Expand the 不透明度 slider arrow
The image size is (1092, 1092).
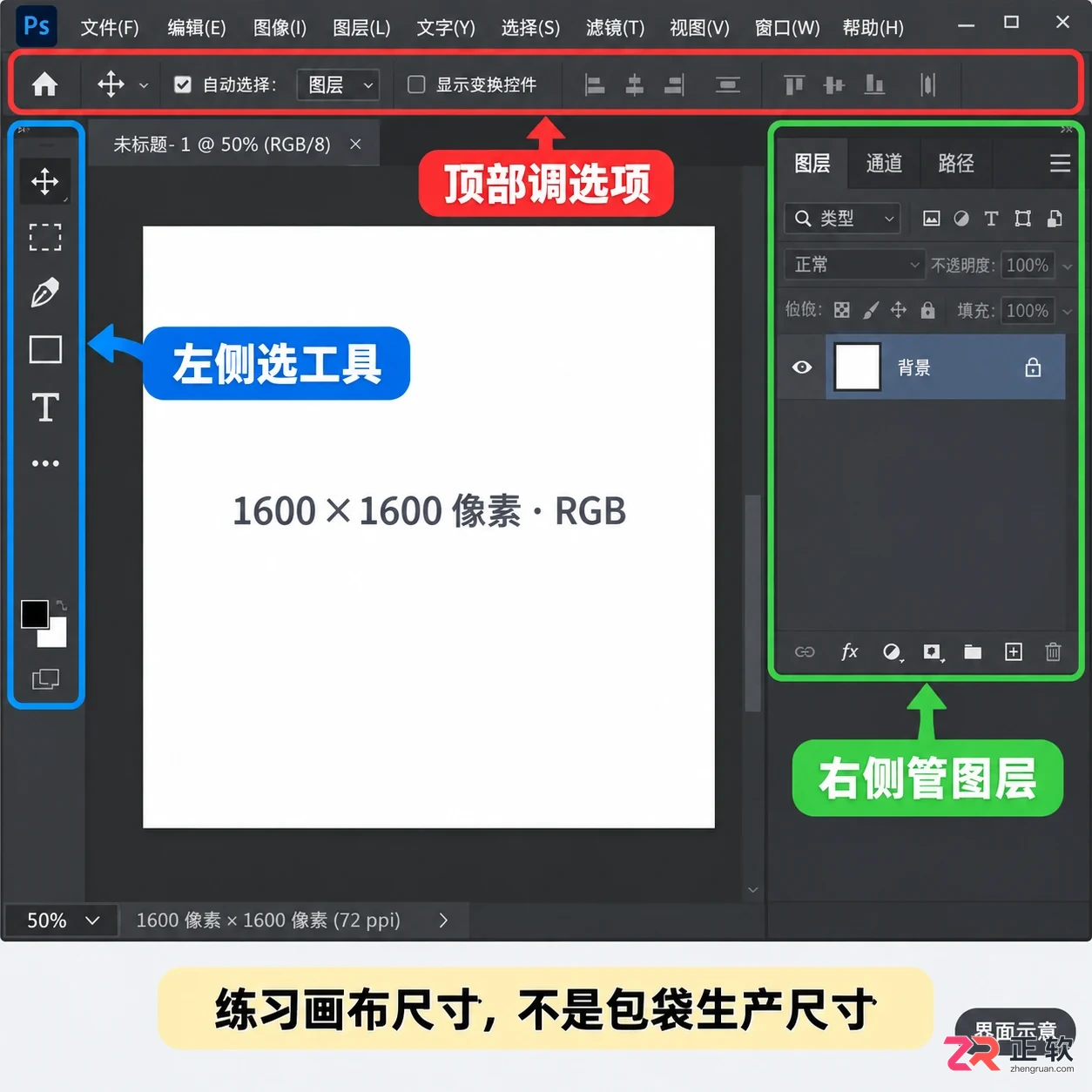point(1068,266)
